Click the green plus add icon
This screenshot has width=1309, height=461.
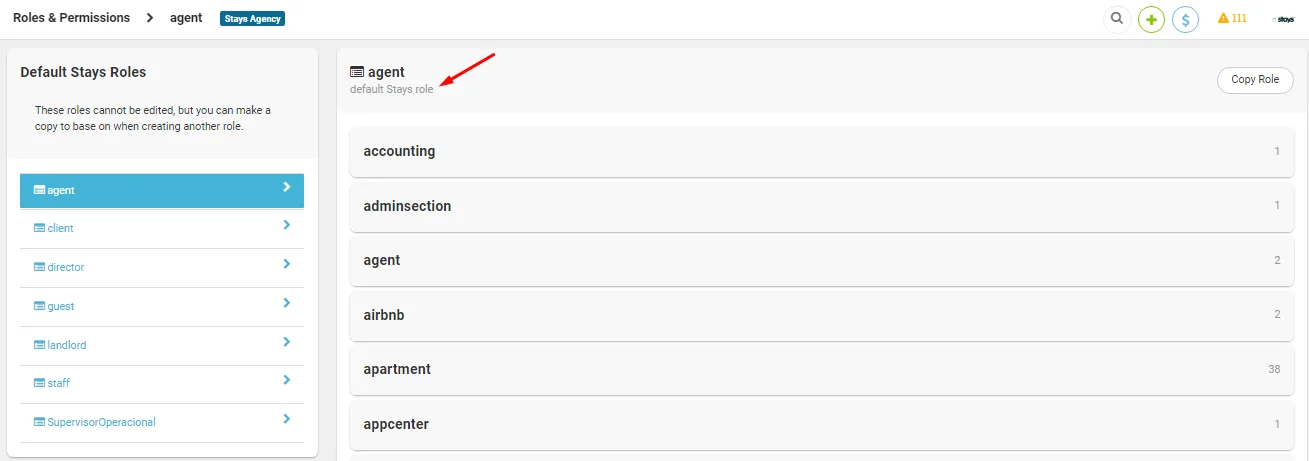pos(1151,19)
